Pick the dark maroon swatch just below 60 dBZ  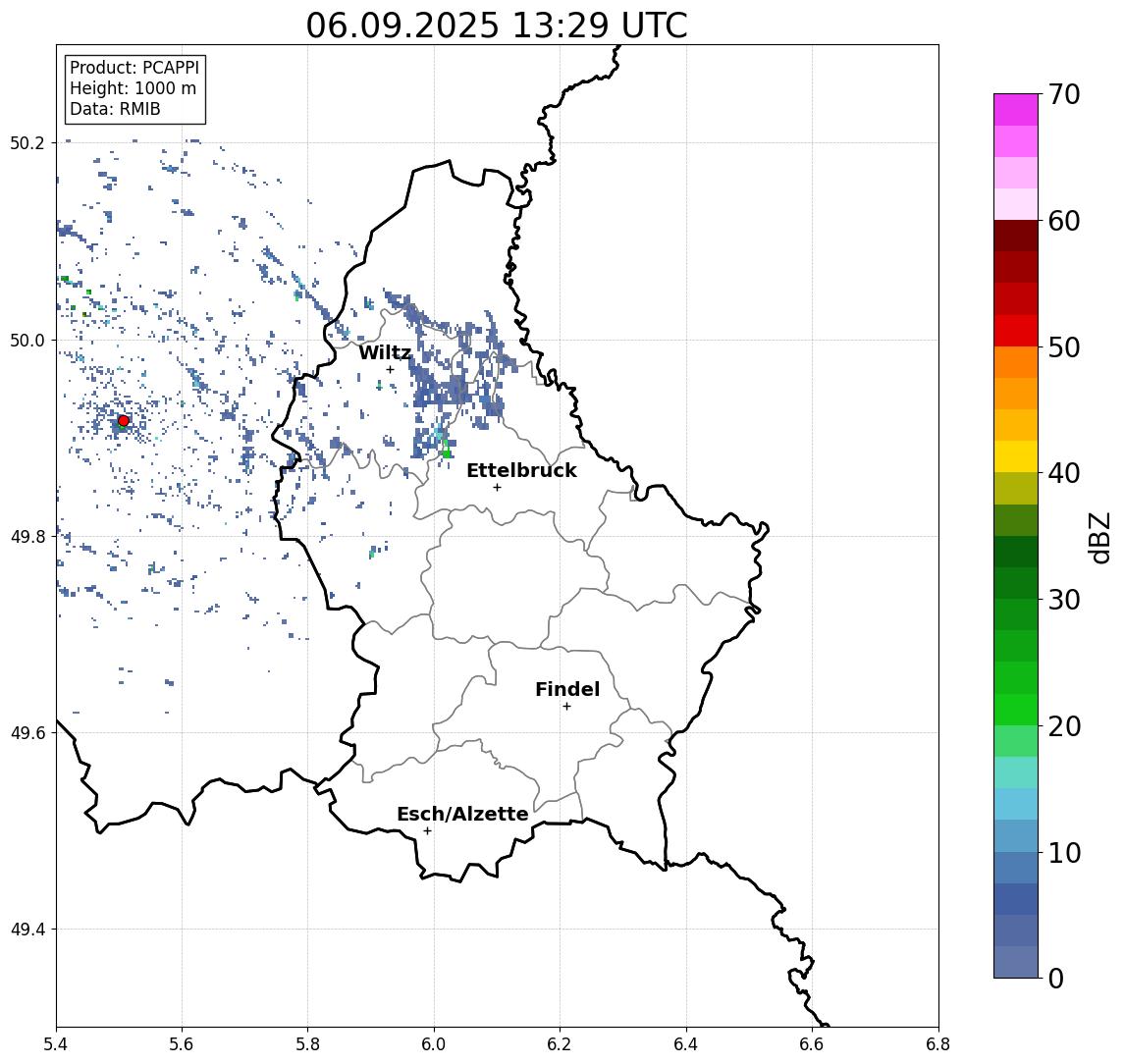pos(1016,236)
